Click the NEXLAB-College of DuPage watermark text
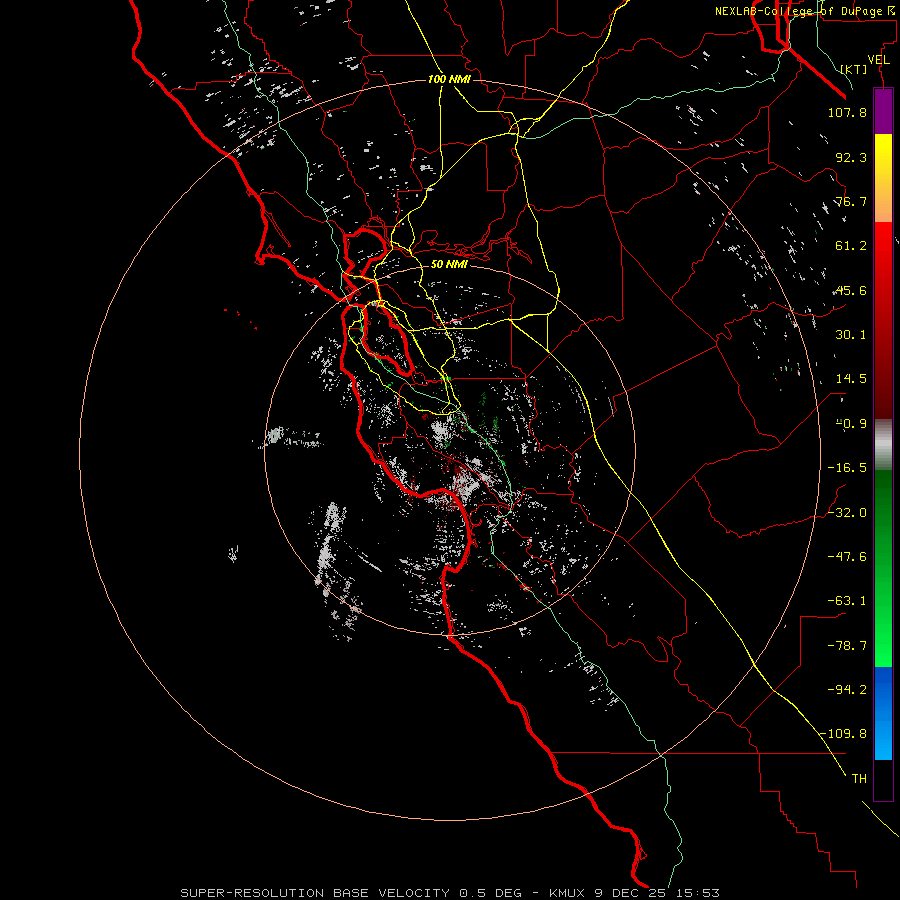This screenshot has height=900, width=900. (x=806, y=11)
